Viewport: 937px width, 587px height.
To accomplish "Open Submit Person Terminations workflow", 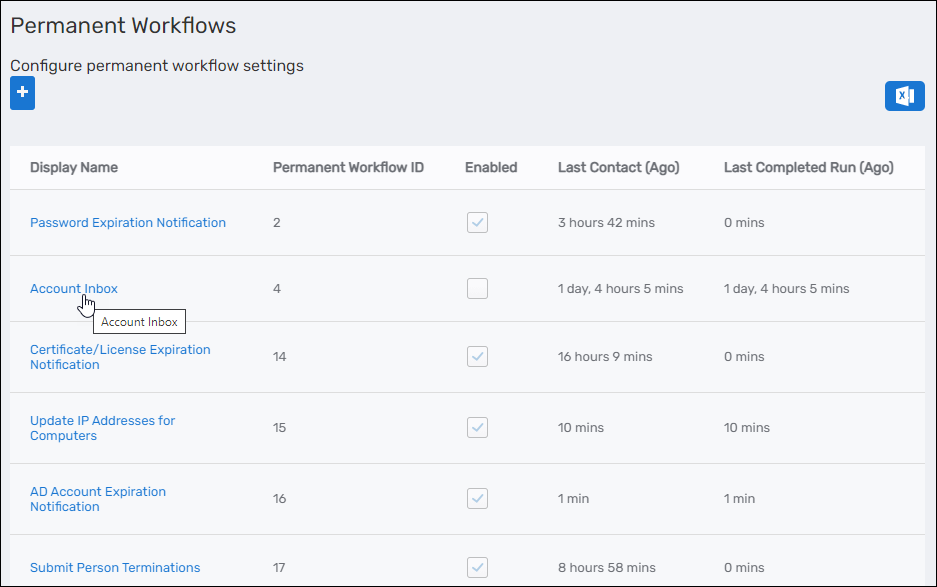I will point(114,568).
